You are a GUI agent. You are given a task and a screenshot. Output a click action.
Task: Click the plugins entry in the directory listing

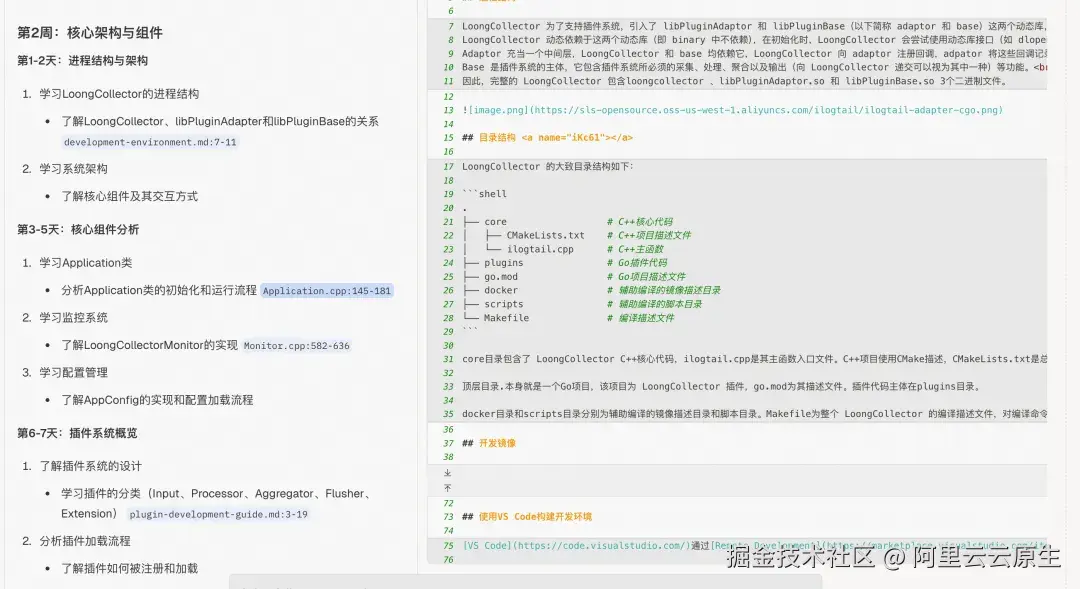(503, 263)
